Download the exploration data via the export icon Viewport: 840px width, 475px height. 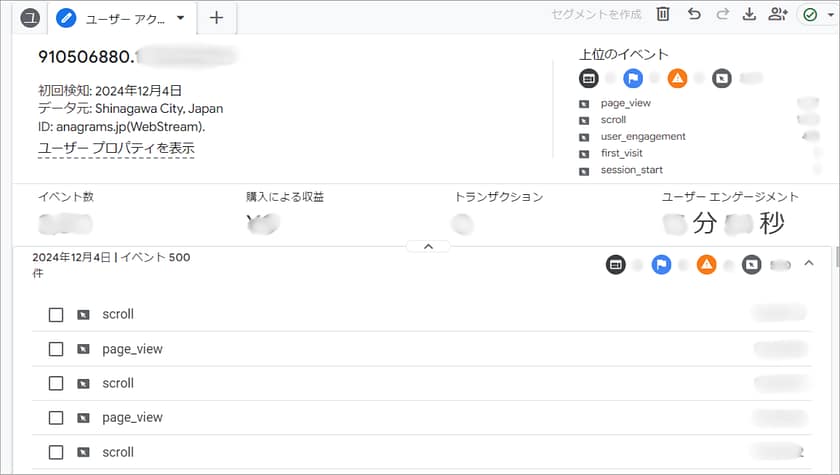[750, 15]
